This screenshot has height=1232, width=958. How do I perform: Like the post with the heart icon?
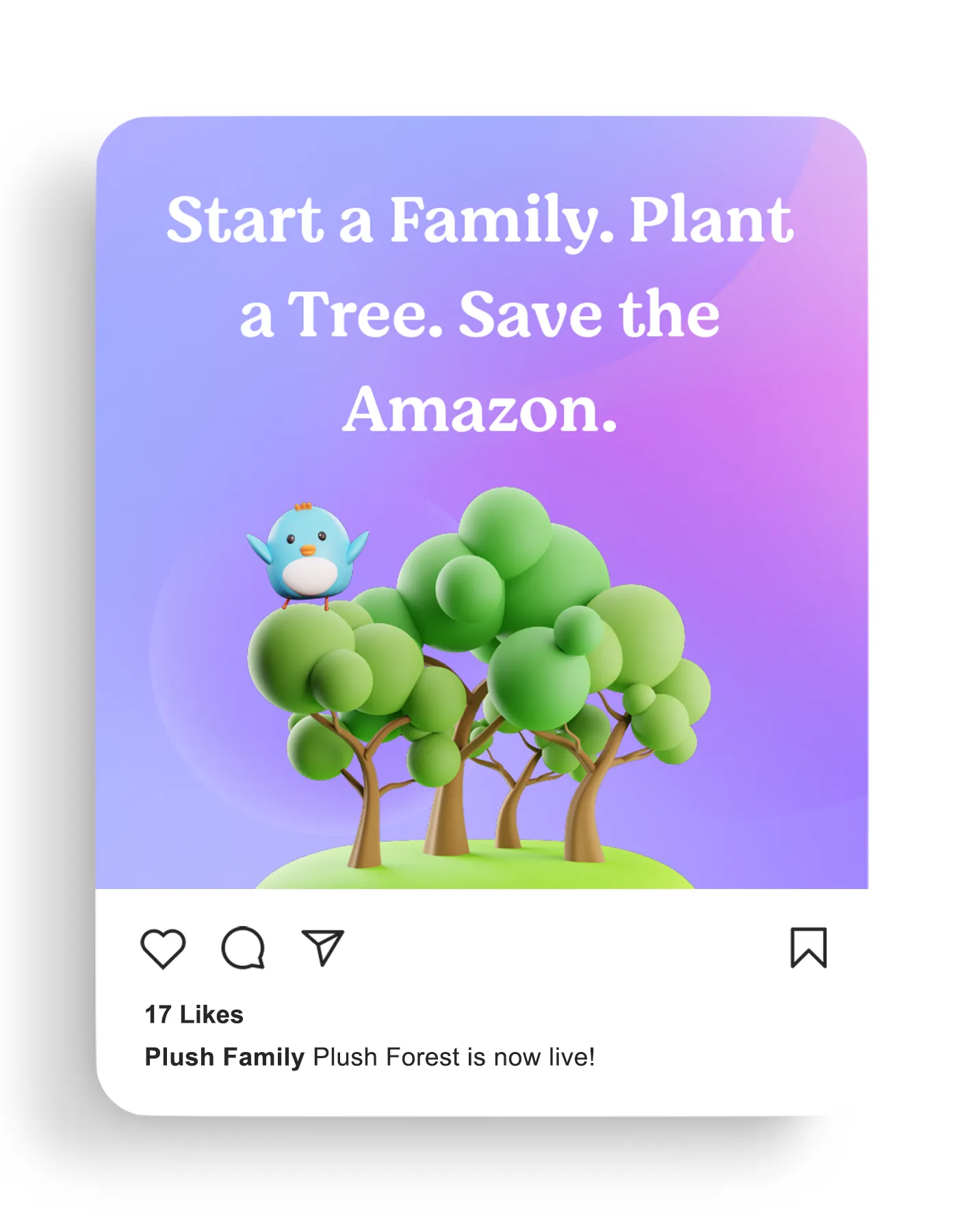pos(163,949)
